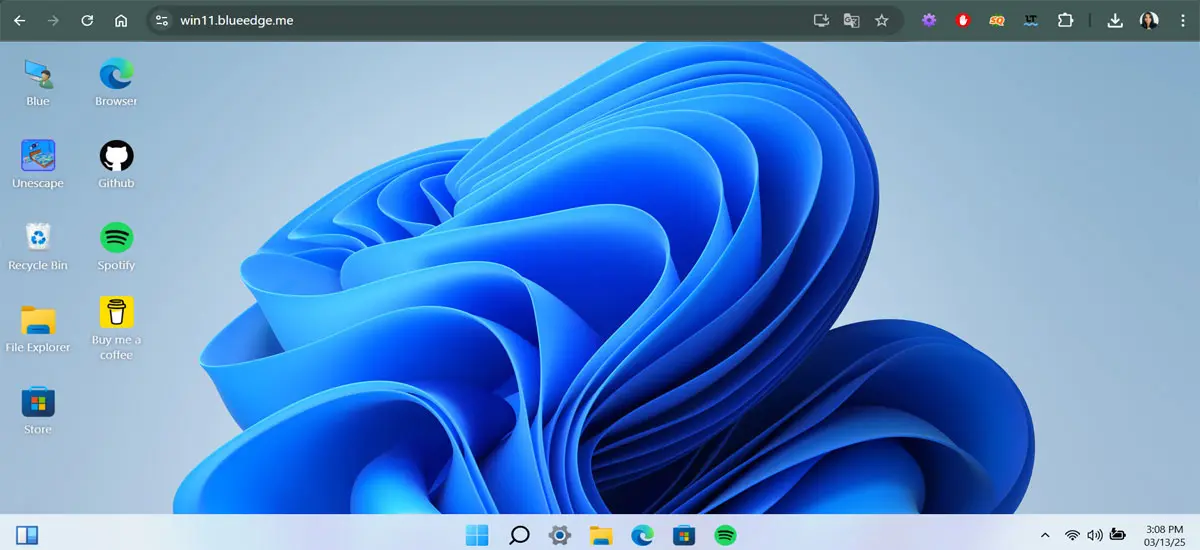The width and height of the screenshot is (1200, 550).
Task: Open the Chrome three-dot menu
Action: 1182,20
